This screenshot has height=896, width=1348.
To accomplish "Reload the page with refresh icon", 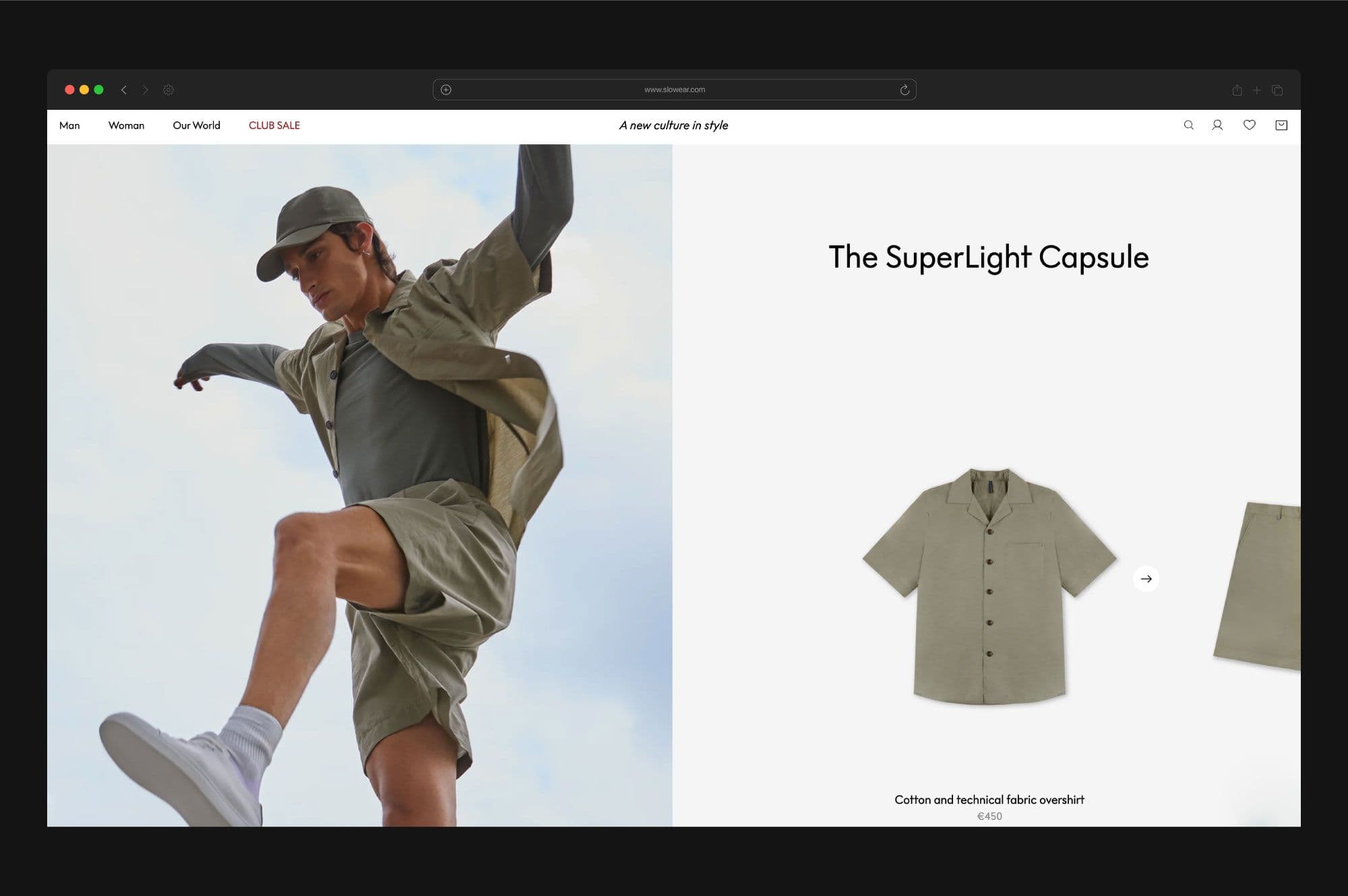I will point(905,90).
